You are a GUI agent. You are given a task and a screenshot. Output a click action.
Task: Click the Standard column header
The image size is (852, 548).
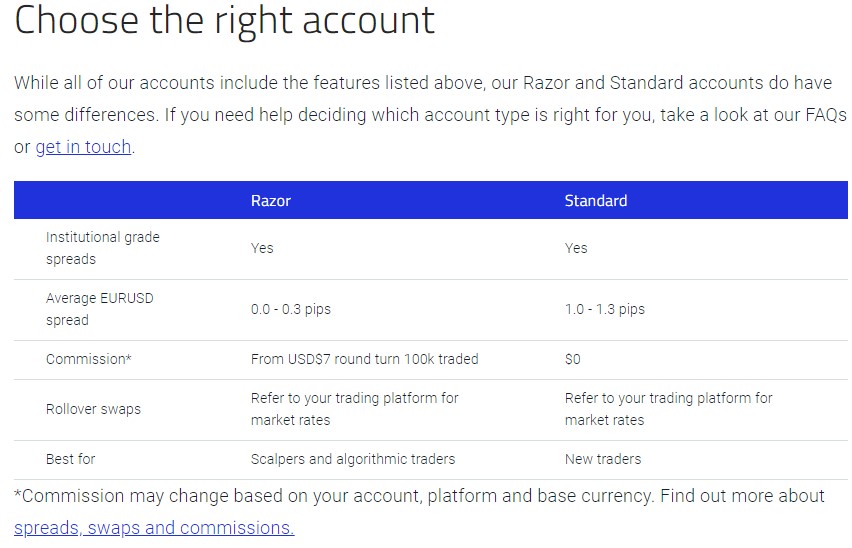point(595,201)
